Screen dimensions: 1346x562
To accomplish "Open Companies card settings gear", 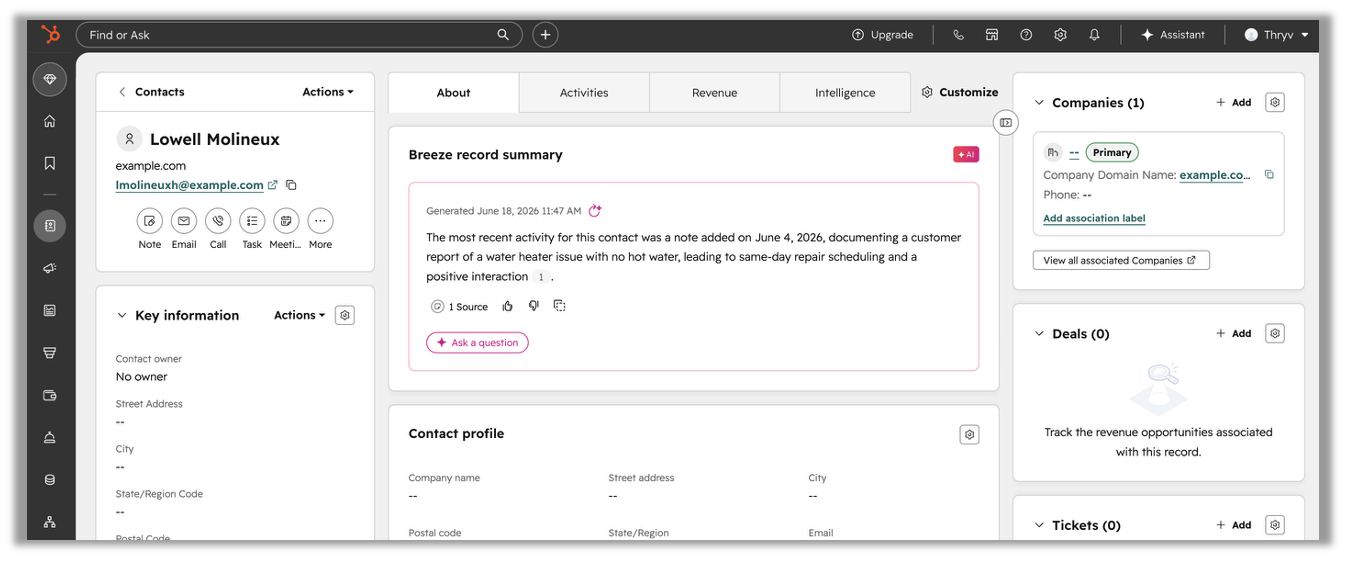I will (x=1274, y=102).
